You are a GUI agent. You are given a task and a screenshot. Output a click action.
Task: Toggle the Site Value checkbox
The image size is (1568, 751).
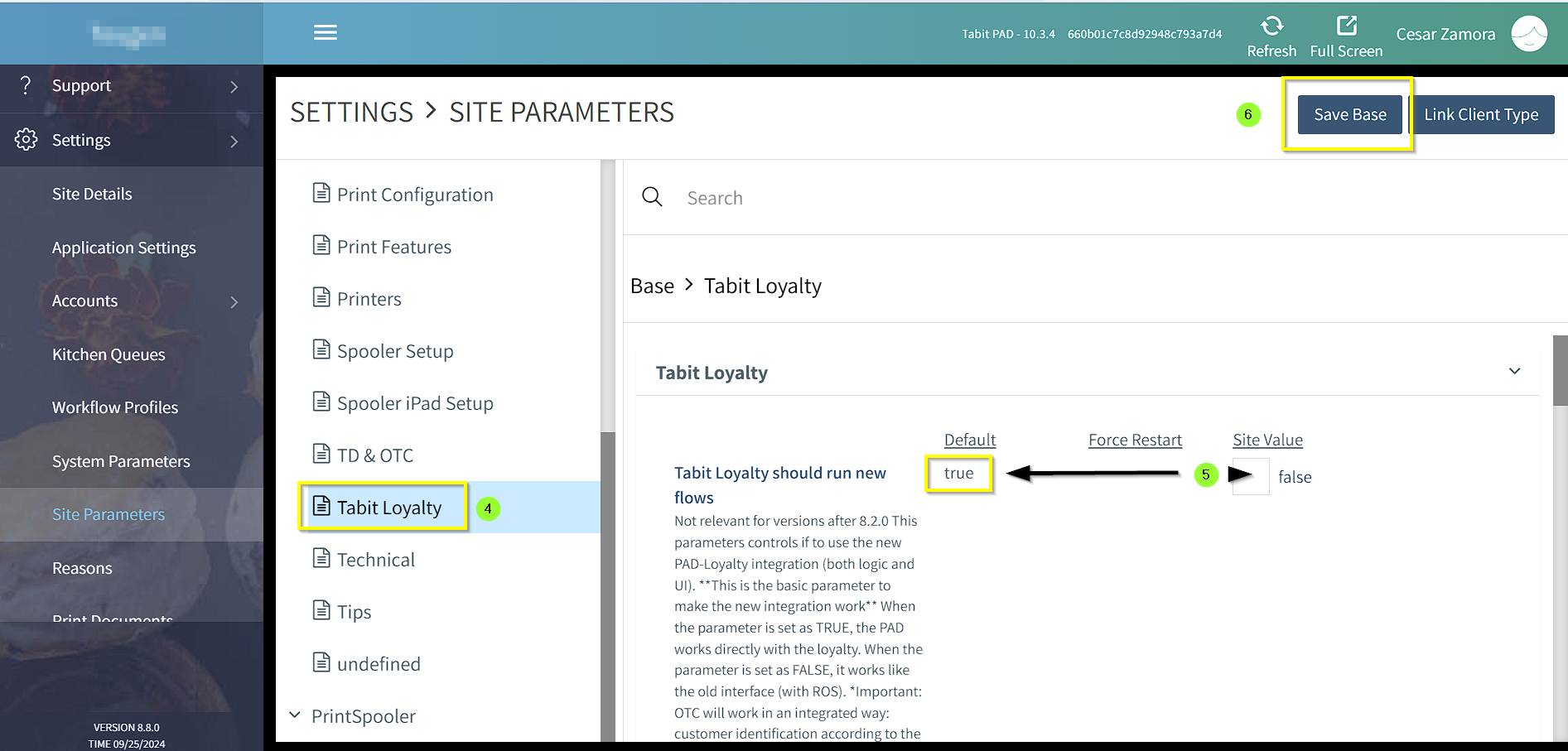point(1250,477)
